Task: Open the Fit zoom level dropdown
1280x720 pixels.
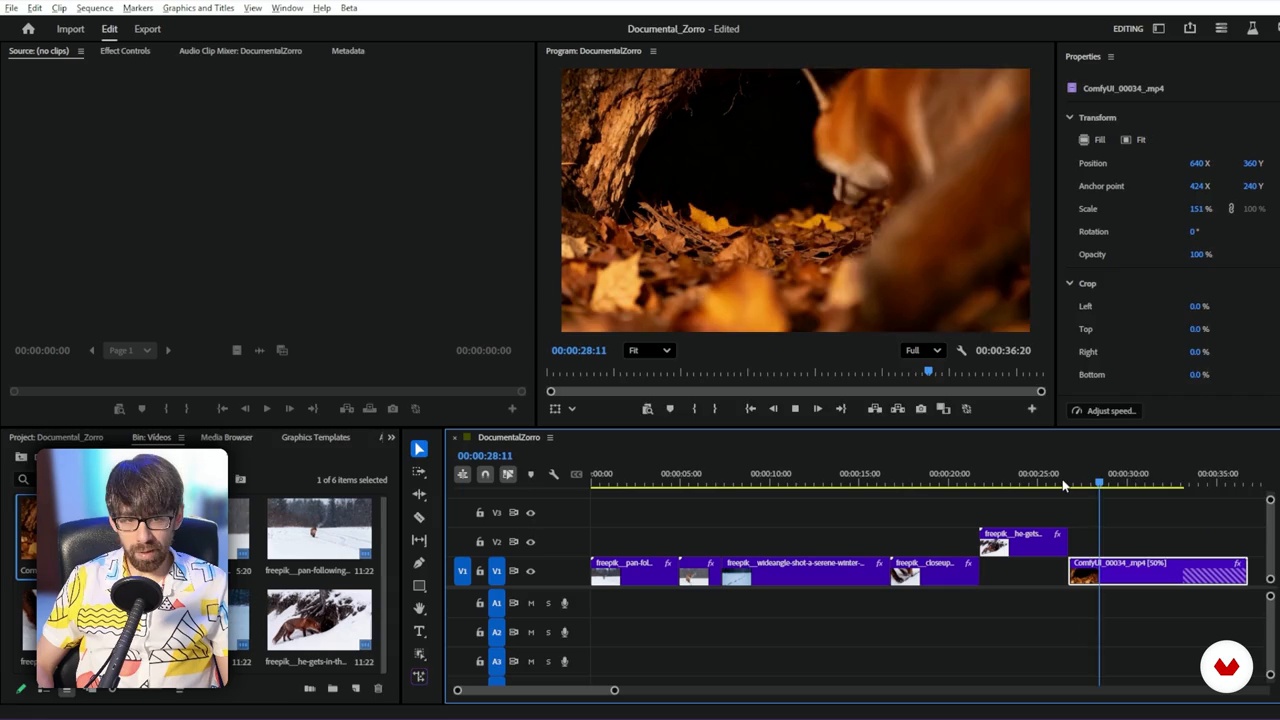Action: tap(648, 350)
